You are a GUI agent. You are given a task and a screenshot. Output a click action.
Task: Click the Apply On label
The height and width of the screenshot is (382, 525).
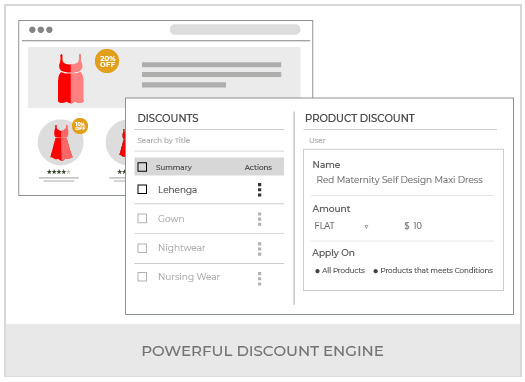tap(333, 253)
